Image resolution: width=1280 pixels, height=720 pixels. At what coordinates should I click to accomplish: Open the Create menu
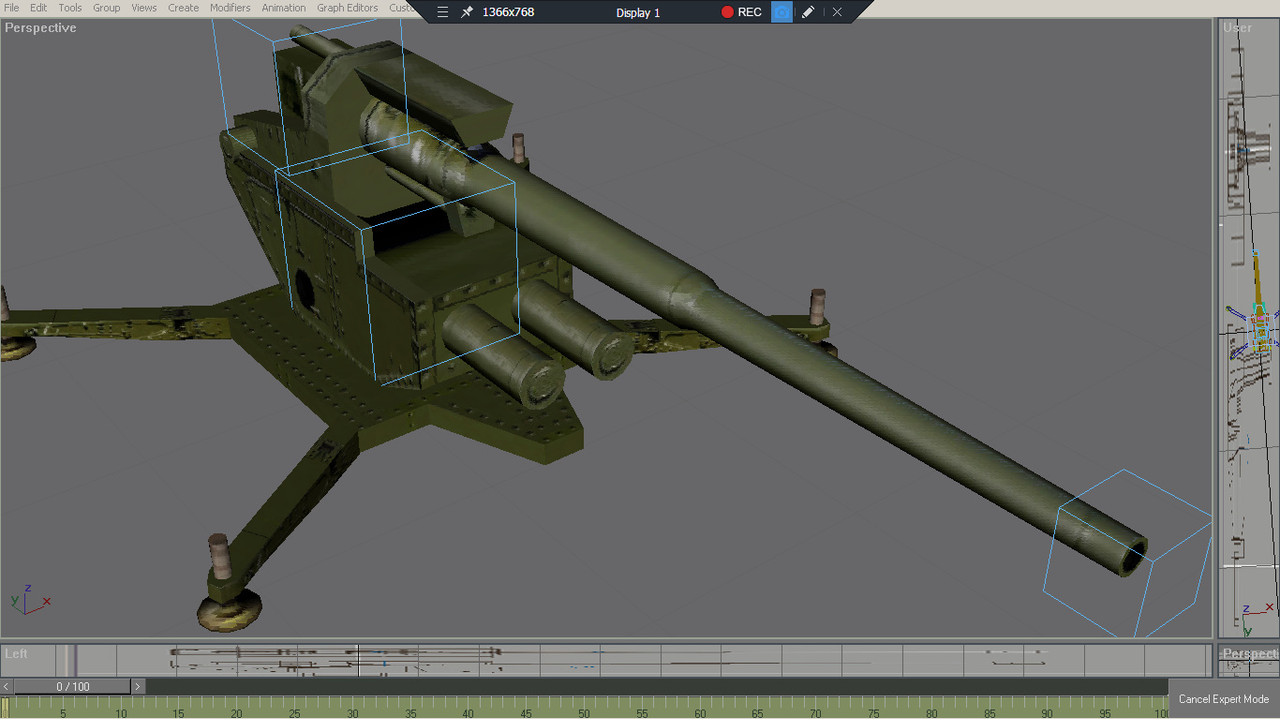183,7
